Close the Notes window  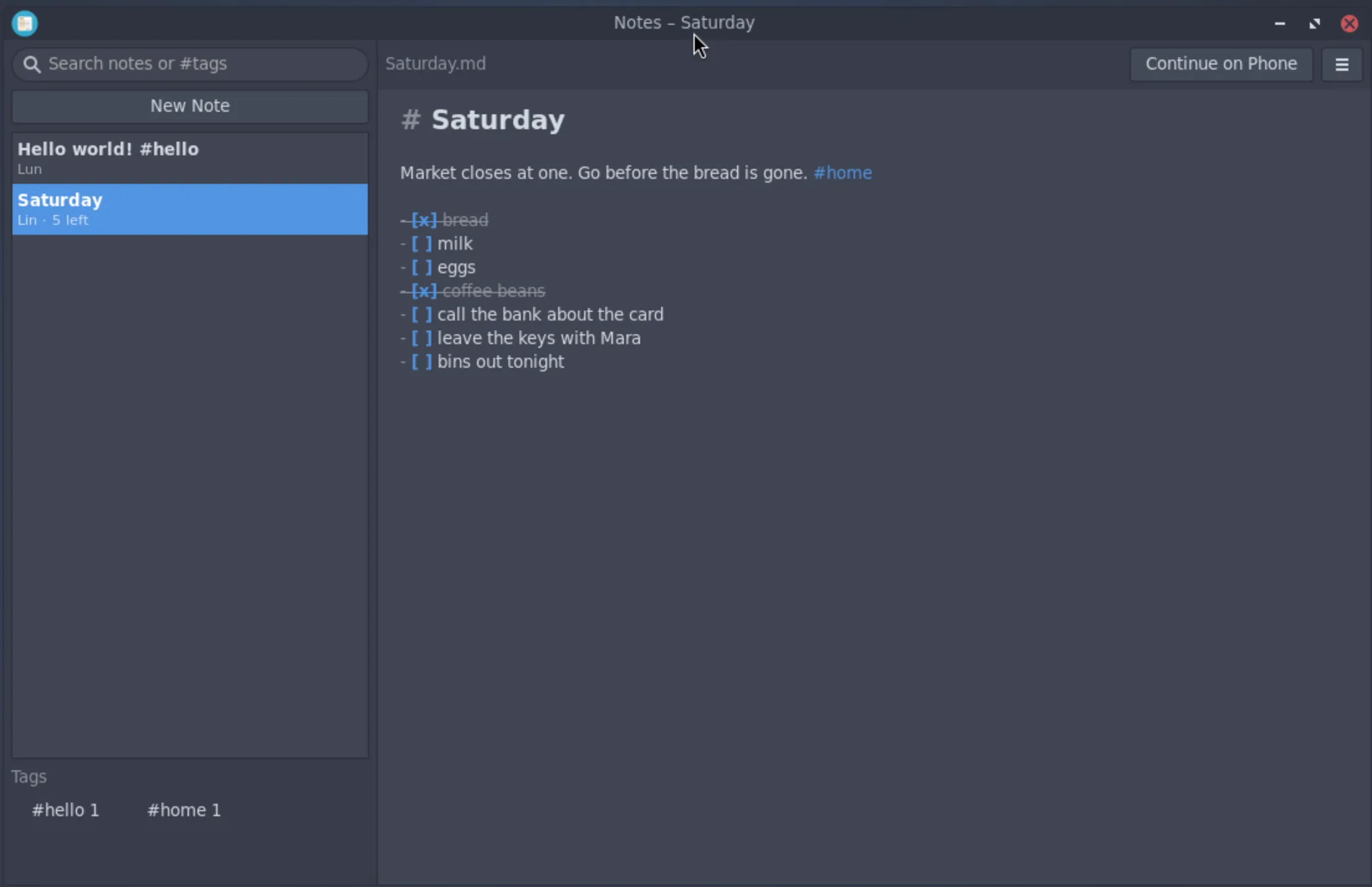point(1349,24)
